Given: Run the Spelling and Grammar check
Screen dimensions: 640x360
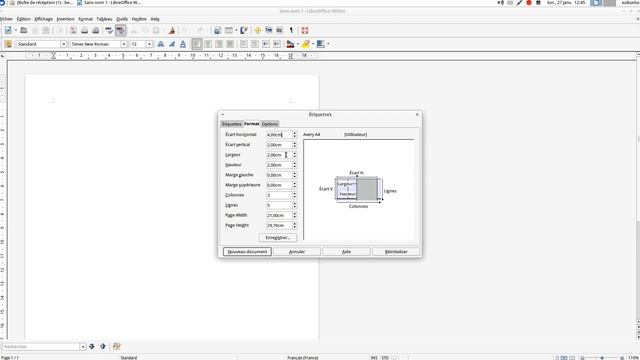Looking at the screenshot, I should tap(109, 31).
